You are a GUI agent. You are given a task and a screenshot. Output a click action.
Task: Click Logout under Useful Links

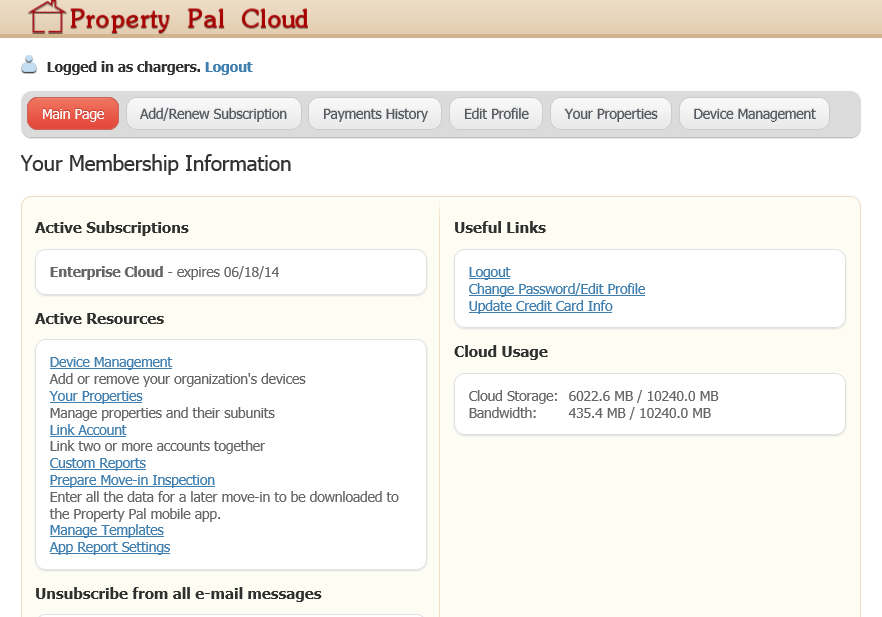click(489, 272)
